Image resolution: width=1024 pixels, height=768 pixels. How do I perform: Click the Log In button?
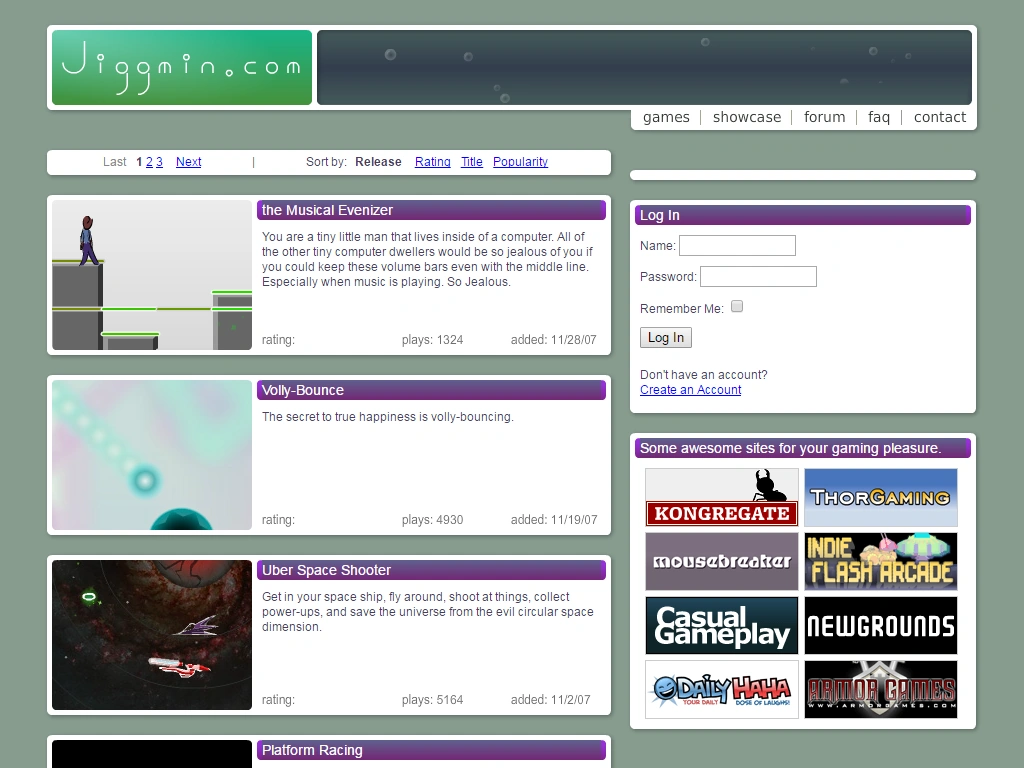tap(665, 338)
